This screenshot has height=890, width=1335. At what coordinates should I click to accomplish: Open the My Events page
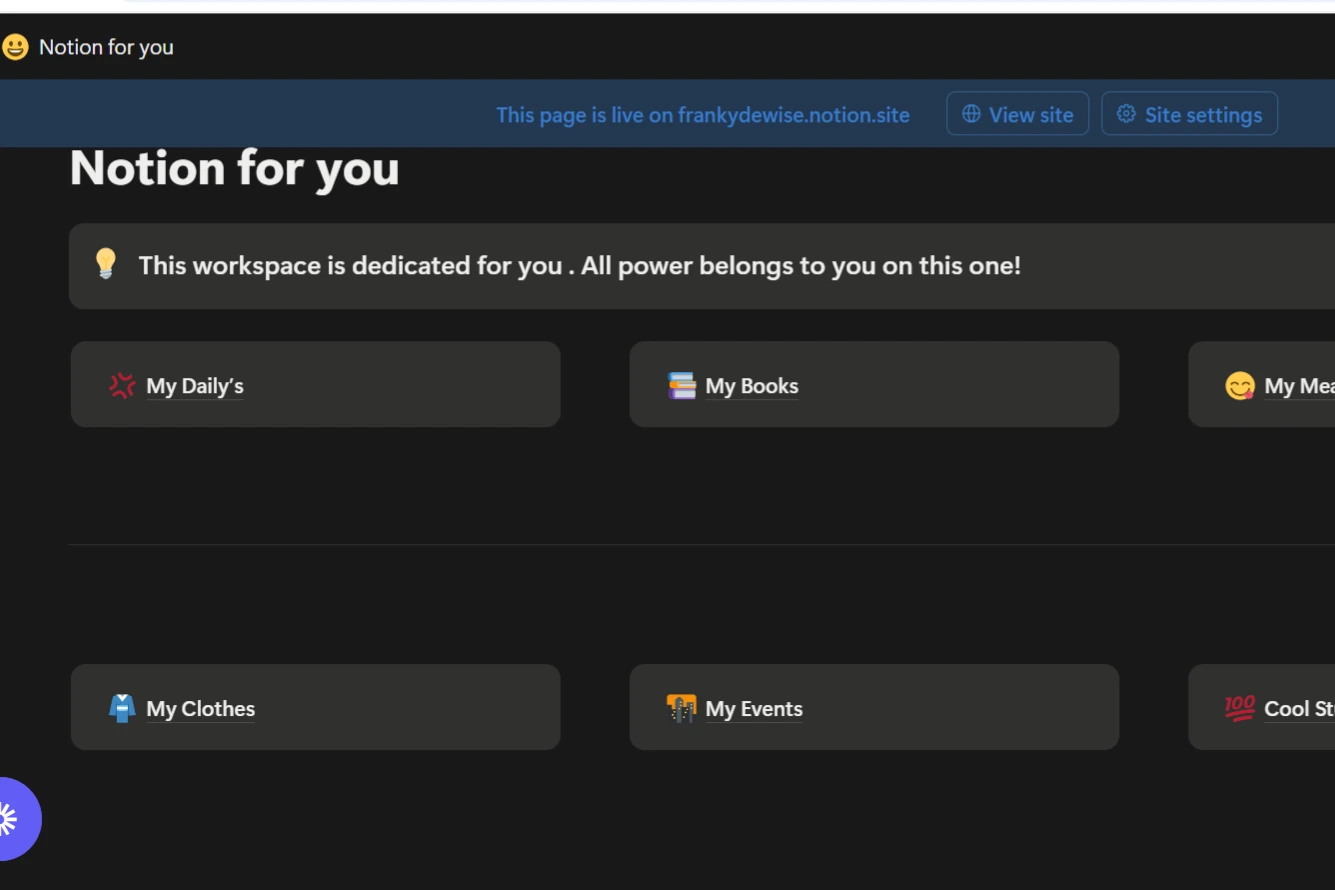(x=754, y=709)
